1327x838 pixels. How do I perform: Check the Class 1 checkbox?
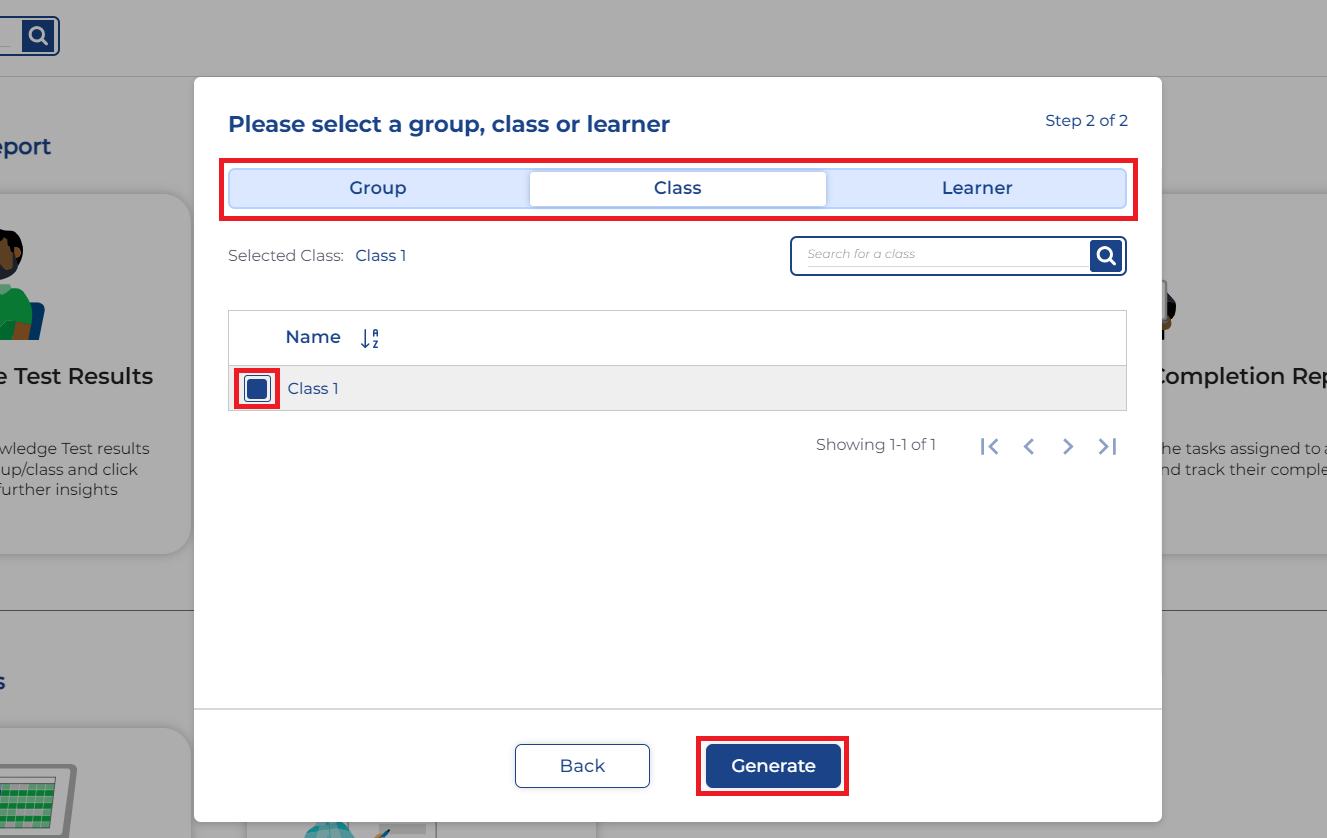coord(256,388)
